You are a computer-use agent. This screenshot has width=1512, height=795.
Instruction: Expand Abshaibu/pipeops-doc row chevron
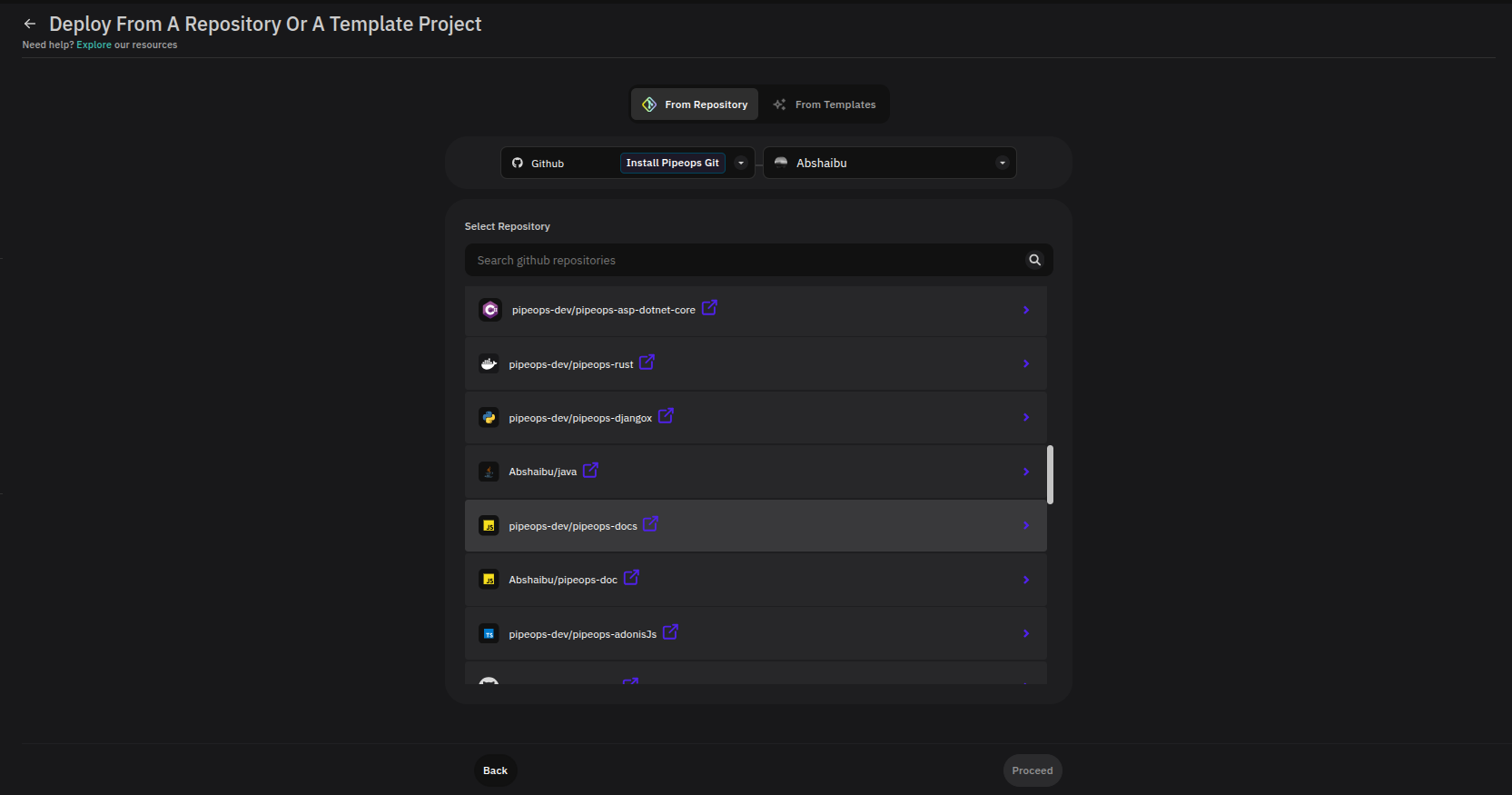1026,580
